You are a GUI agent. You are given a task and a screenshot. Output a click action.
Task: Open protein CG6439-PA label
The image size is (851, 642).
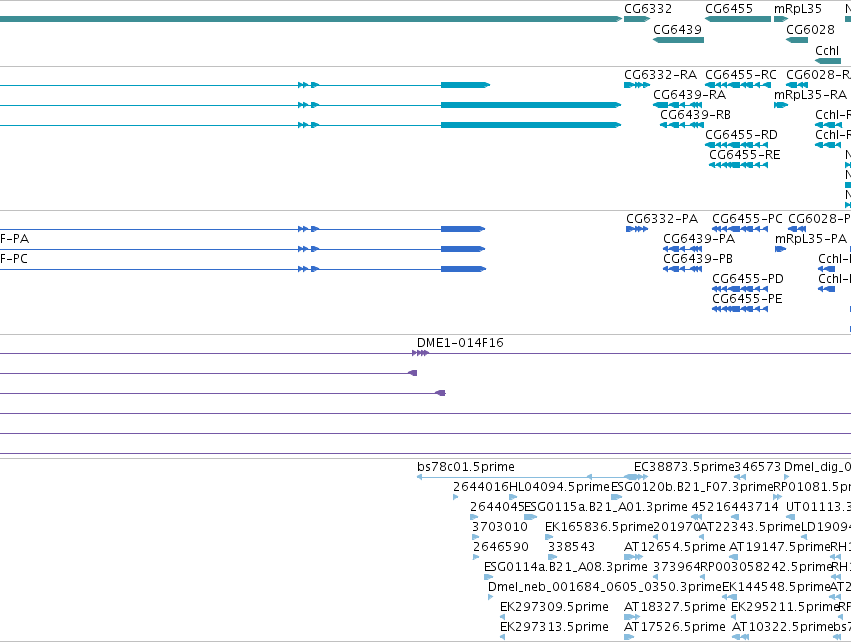(699, 239)
